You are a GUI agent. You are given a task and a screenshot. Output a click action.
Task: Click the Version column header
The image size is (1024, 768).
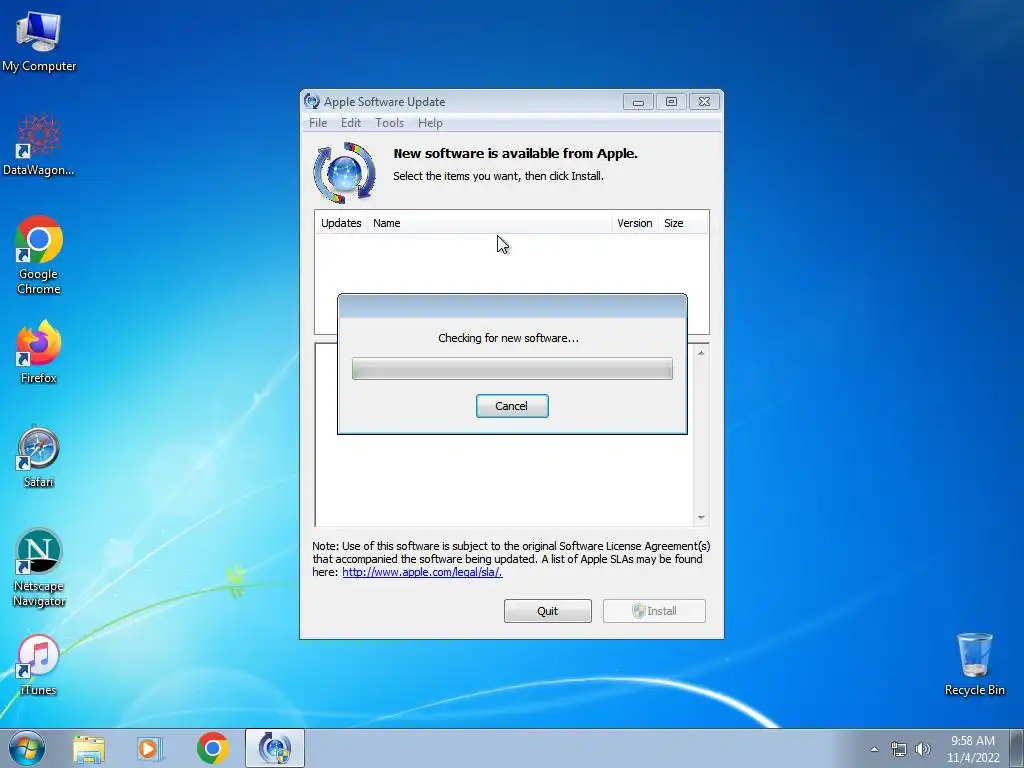tap(635, 223)
